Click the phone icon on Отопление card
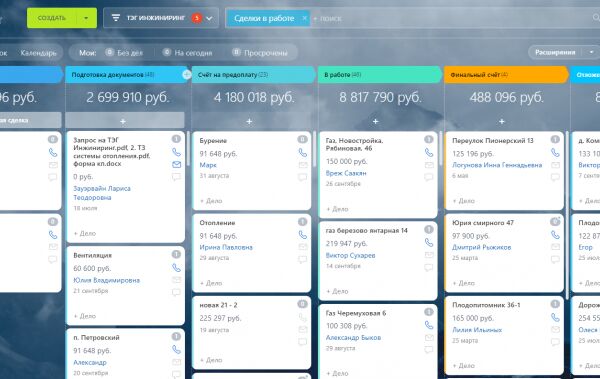The image size is (600, 379). 303,235
